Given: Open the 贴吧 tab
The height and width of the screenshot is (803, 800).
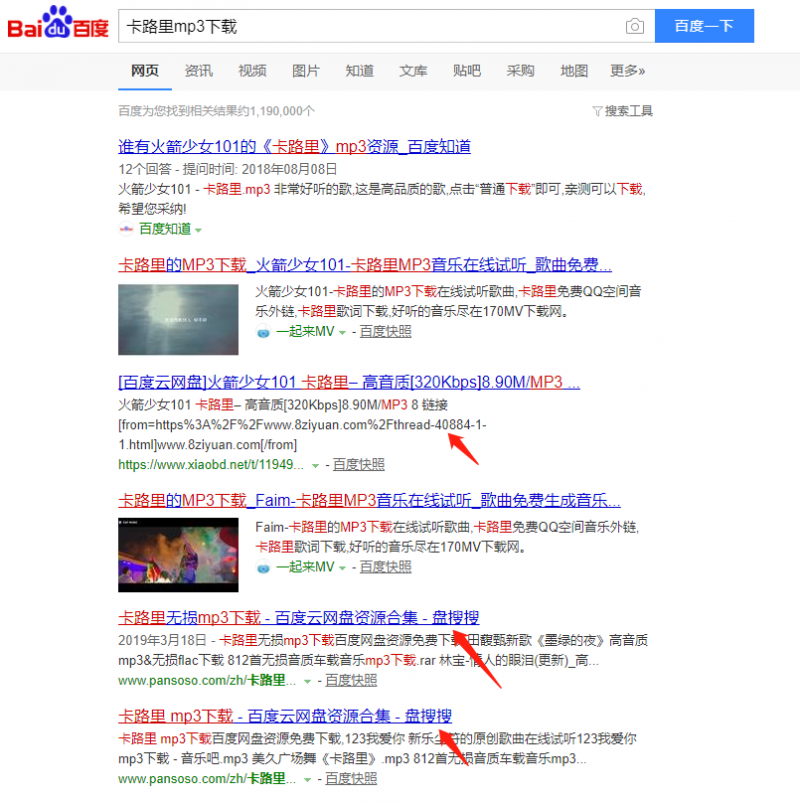Looking at the screenshot, I should (467, 71).
